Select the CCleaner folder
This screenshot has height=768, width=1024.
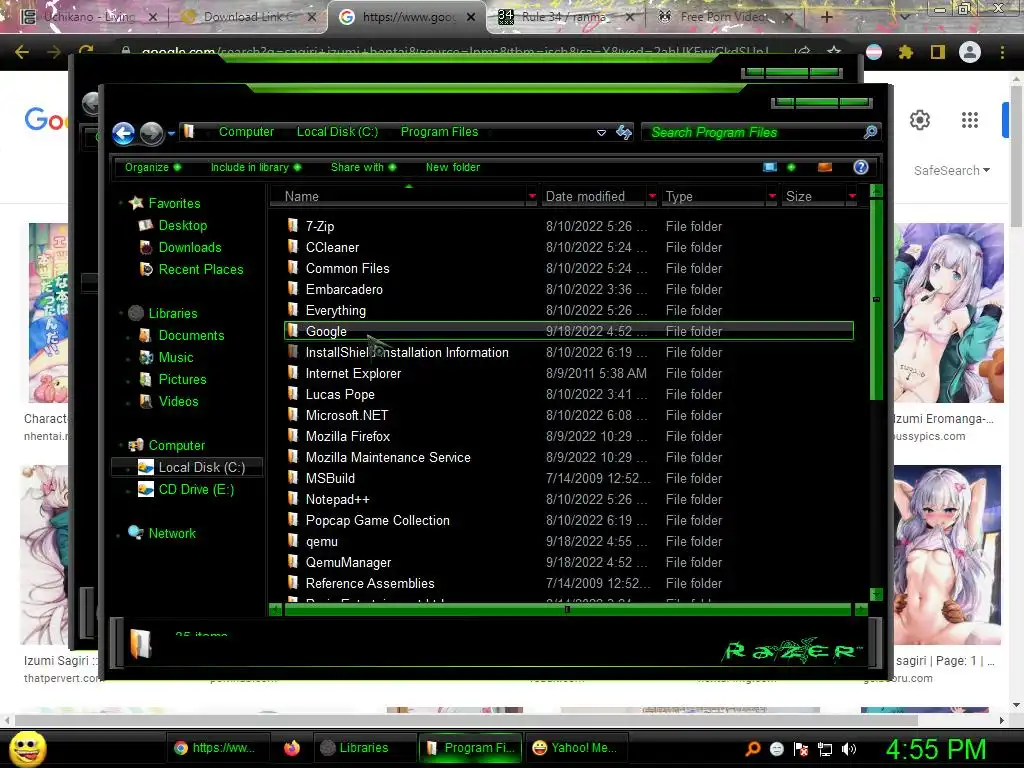point(332,248)
